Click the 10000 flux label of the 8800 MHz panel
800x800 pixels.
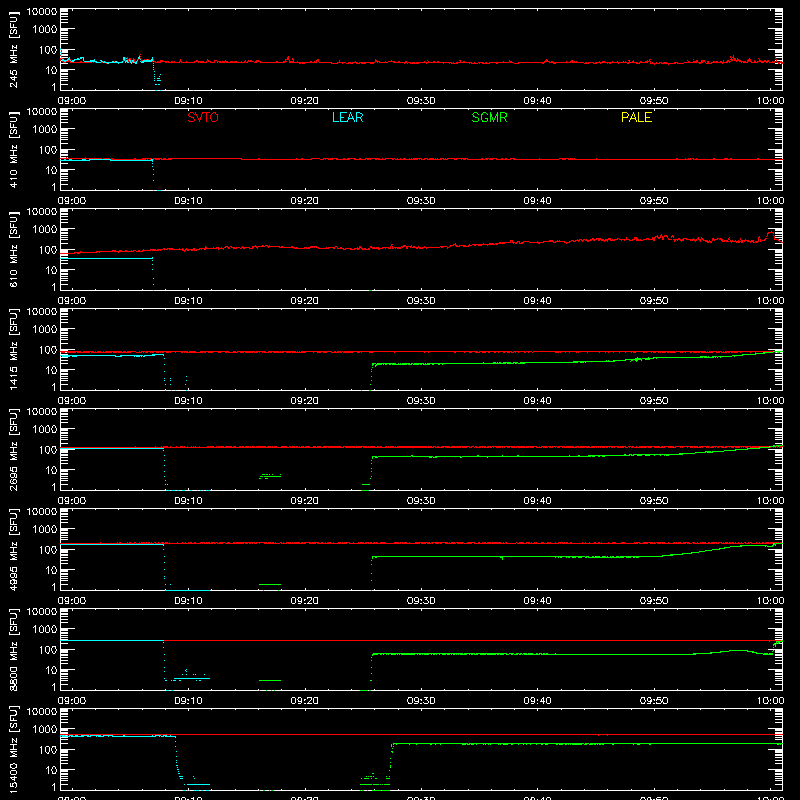click(42, 612)
